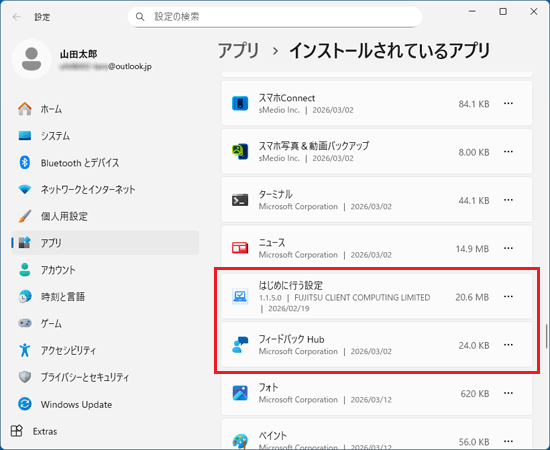The height and width of the screenshot is (450, 550).
Task: Click the フィードバック Hub app icon
Action: tap(240, 345)
